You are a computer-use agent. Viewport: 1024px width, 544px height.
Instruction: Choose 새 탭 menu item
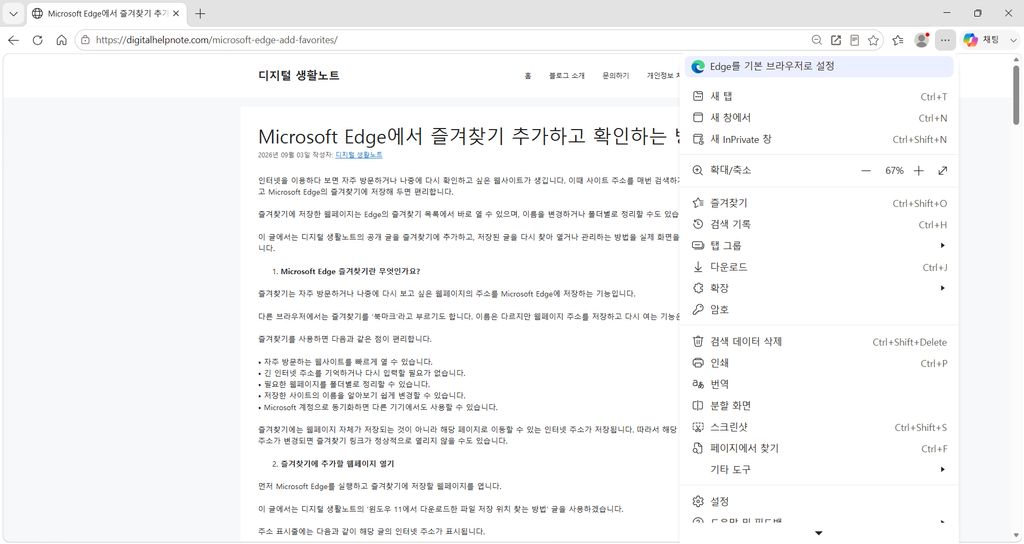(819, 96)
